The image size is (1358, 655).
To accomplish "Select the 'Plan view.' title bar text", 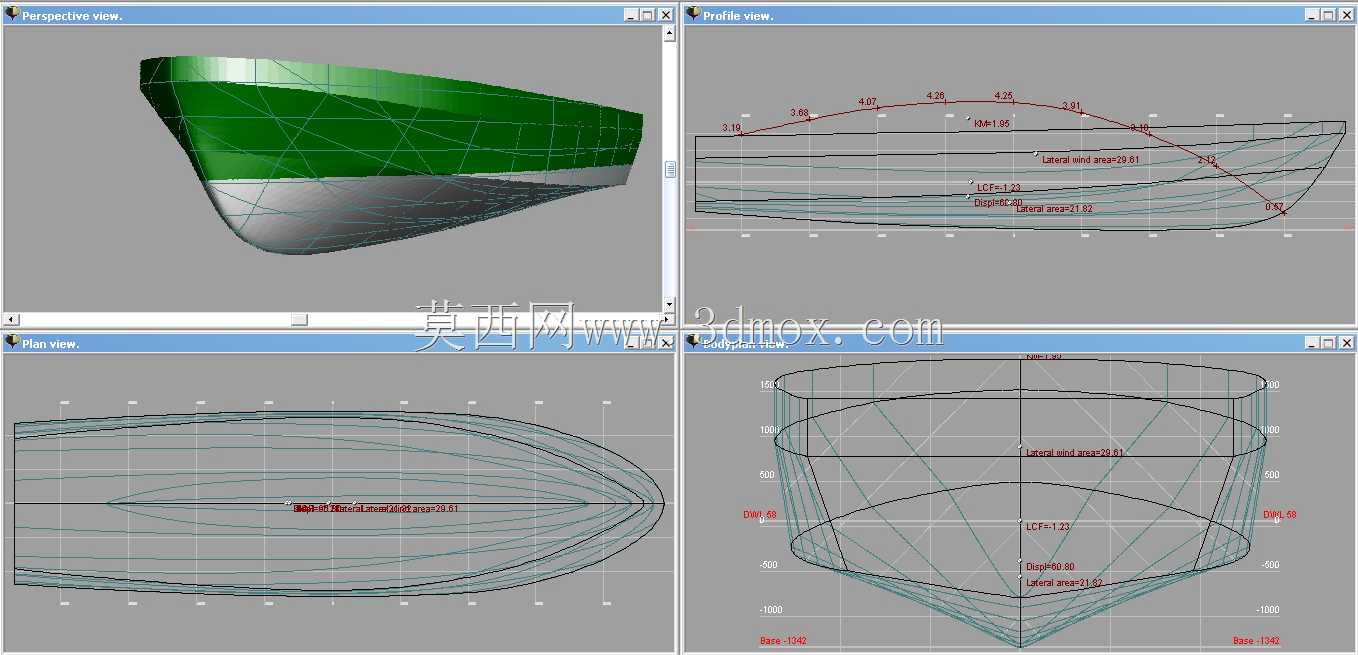I will pyautogui.click(x=50, y=344).
